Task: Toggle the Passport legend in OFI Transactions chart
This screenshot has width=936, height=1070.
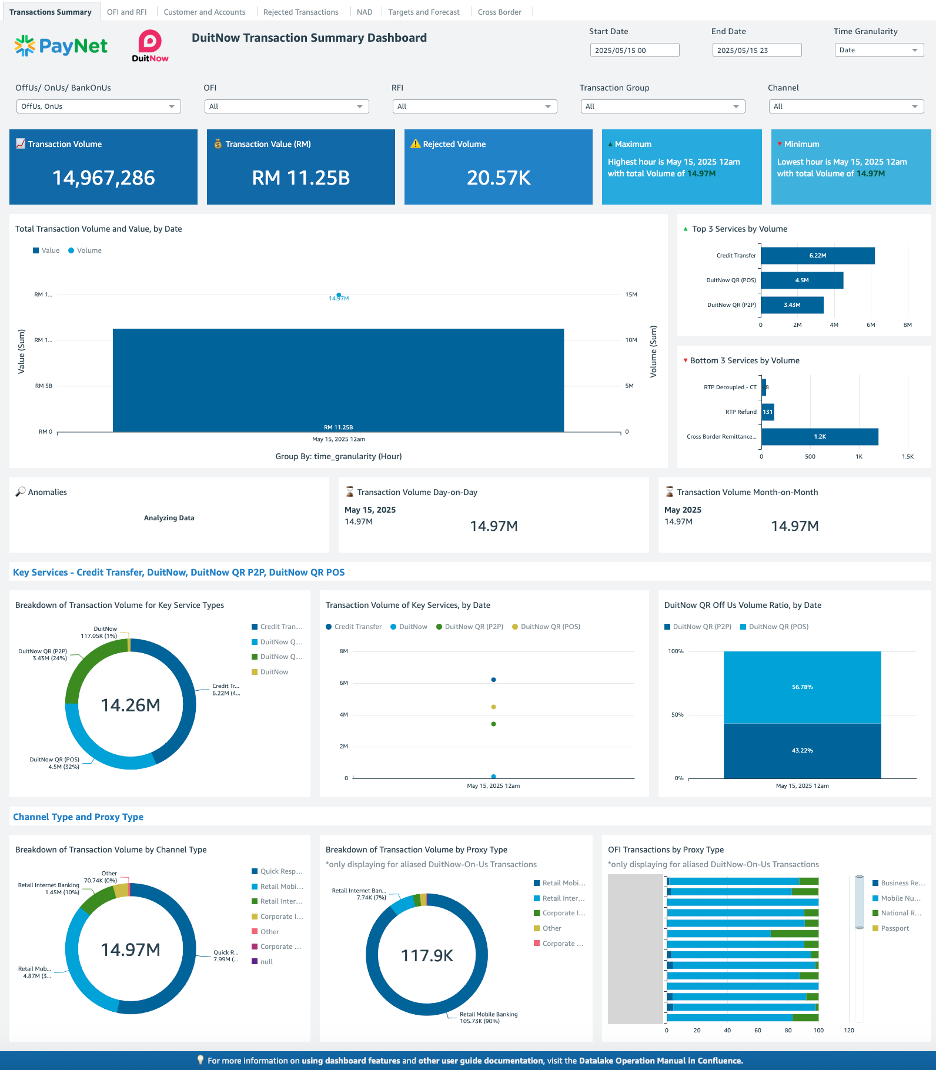Action: pos(893,929)
